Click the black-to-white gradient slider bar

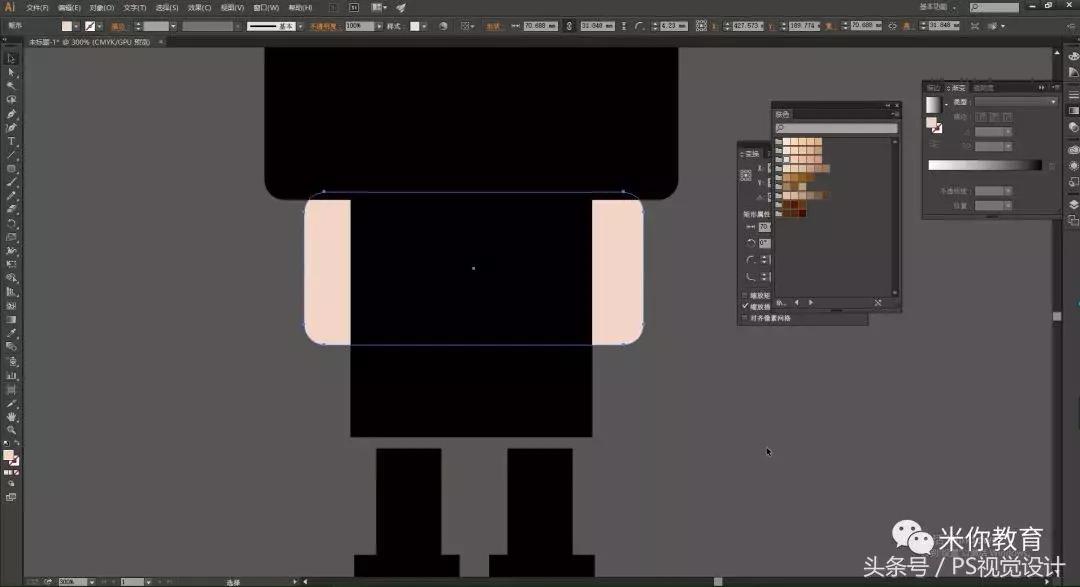(984, 165)
